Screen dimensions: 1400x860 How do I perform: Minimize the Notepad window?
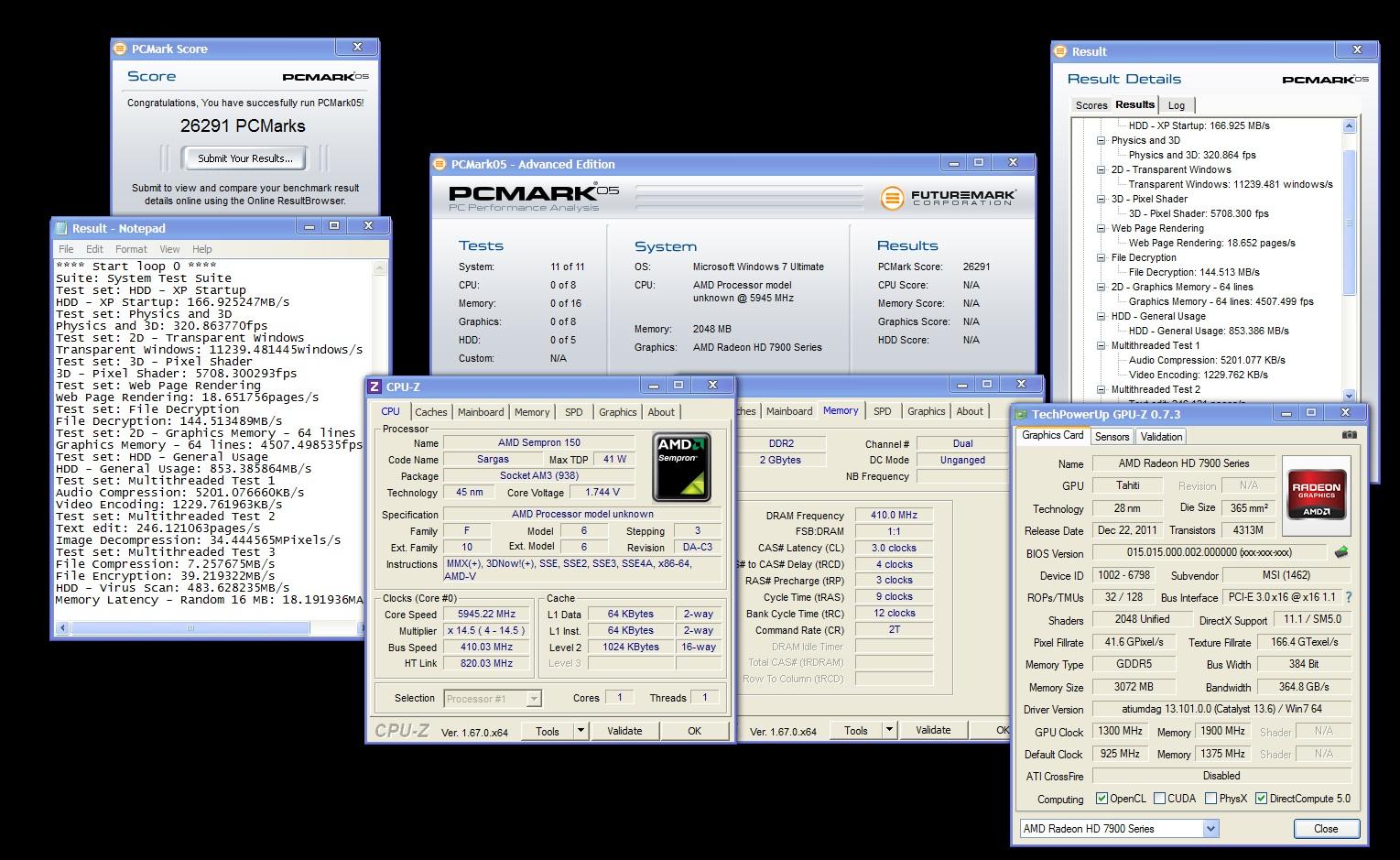coord(308,225)
